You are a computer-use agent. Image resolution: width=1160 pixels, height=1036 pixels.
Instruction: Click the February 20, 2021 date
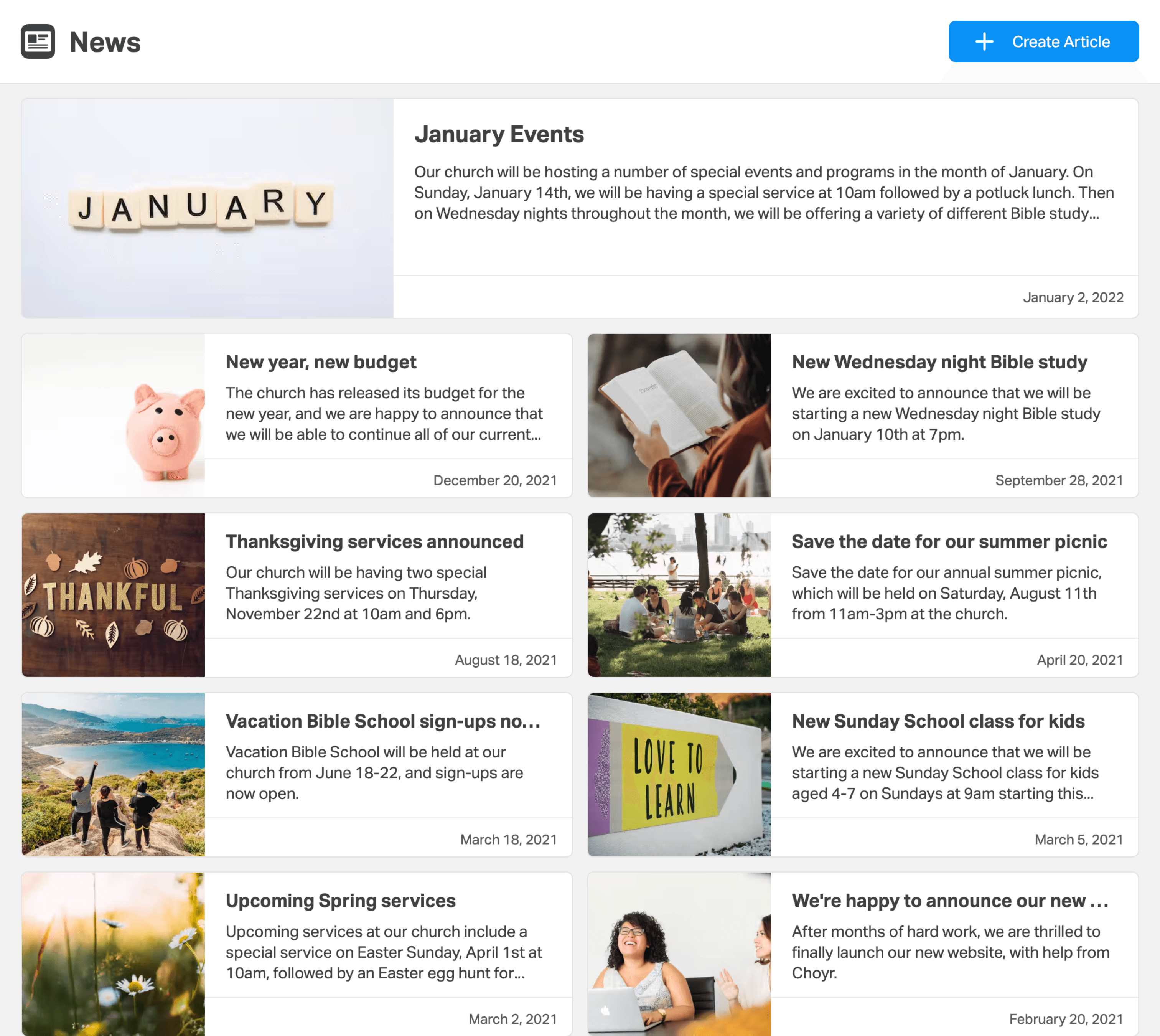click(1066, 1019)
